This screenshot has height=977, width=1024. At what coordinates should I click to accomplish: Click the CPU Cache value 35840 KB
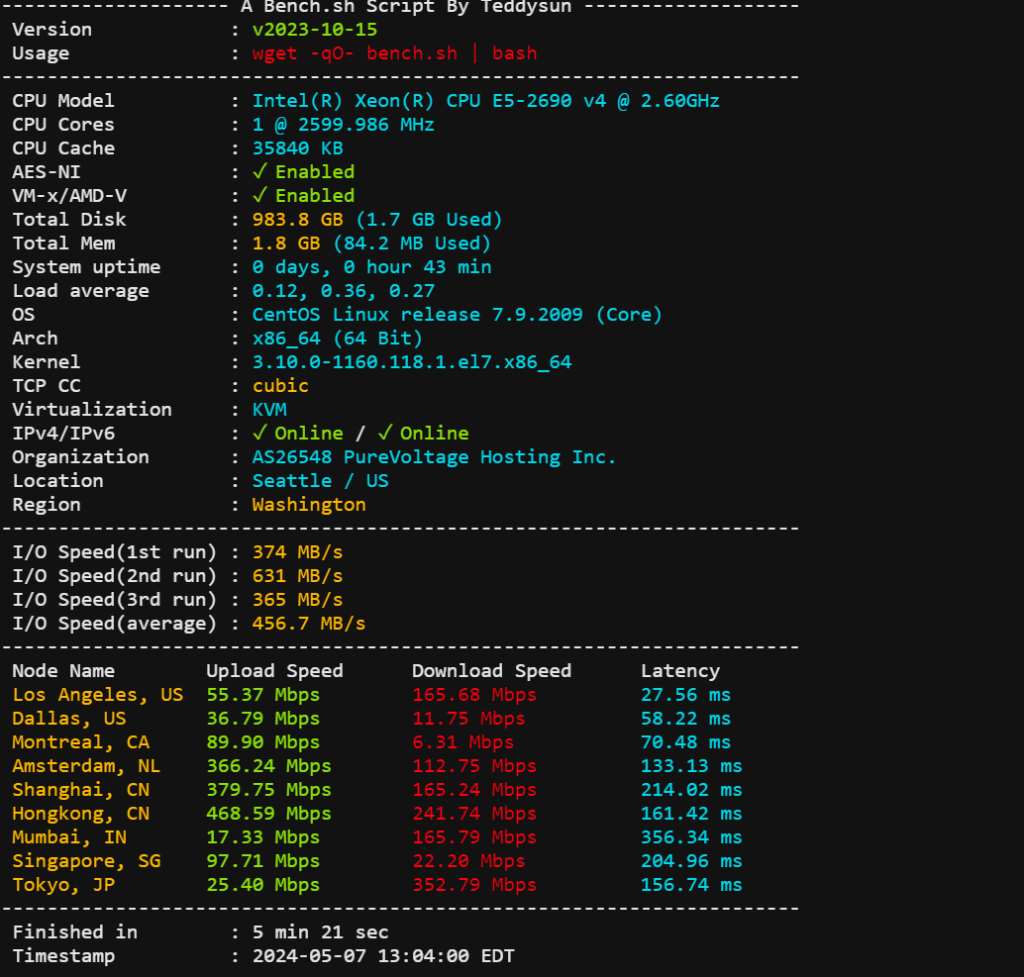tap(297, 148)
